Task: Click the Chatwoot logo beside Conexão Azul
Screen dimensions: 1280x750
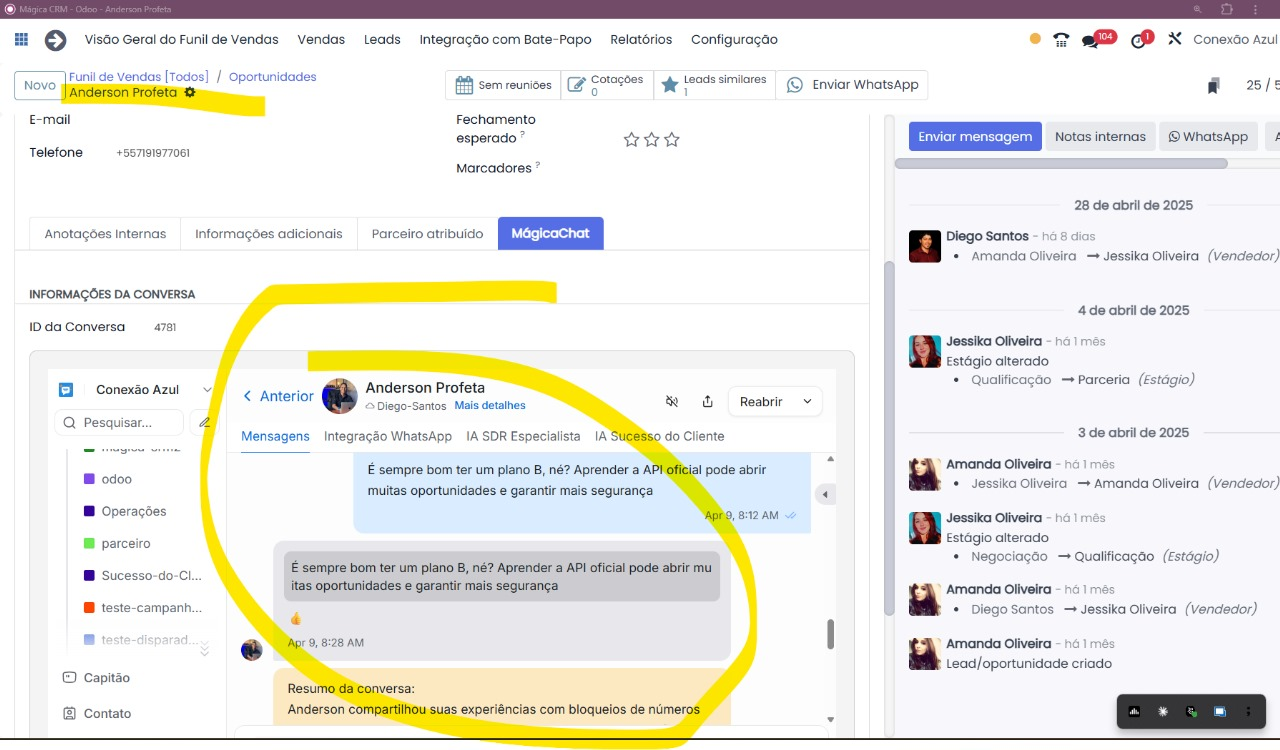Action: 66,390
